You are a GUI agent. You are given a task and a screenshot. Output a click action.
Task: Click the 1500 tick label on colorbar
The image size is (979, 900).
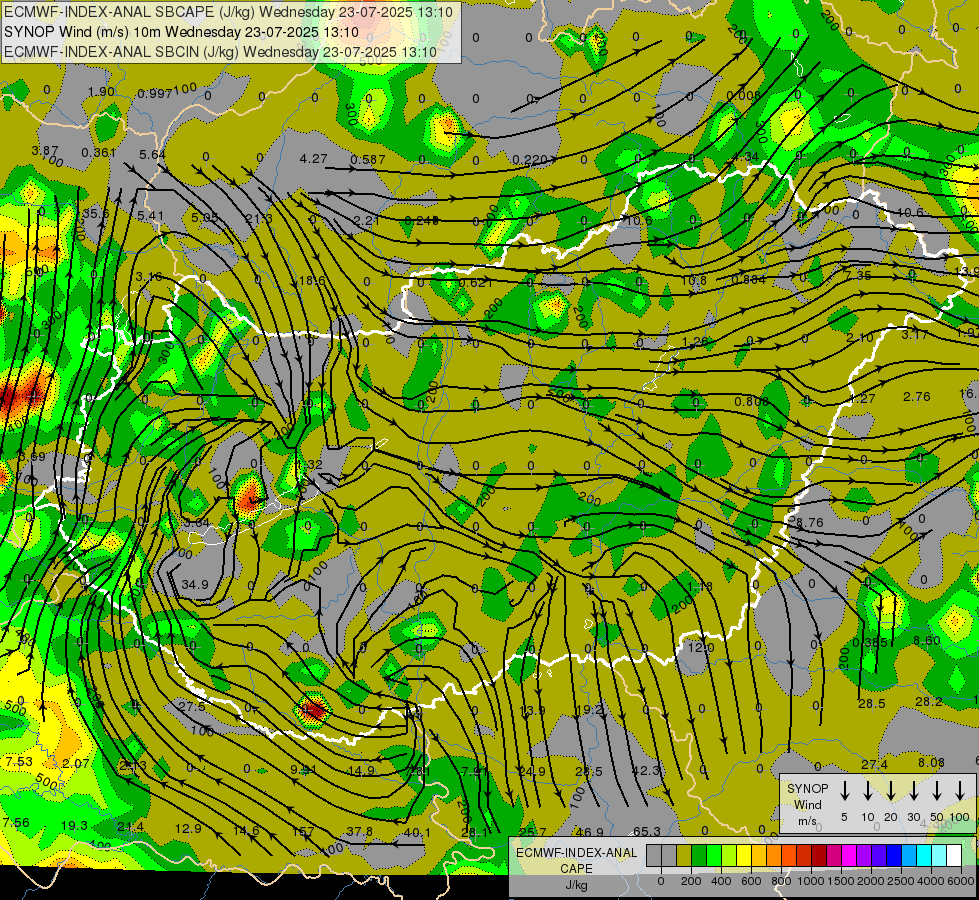pos(841,881)
